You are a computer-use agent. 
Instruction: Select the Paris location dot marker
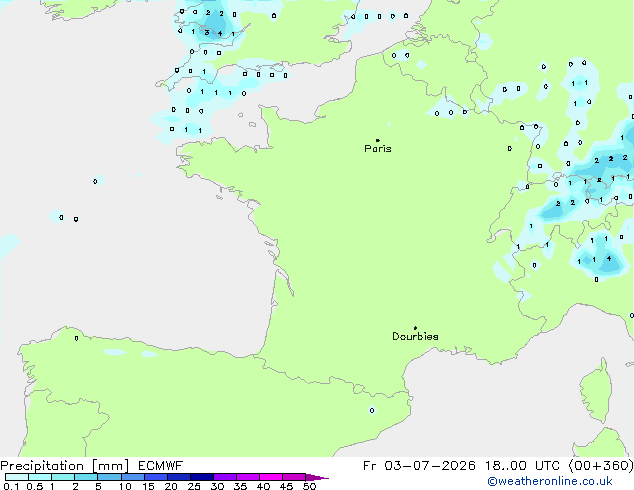point(378,140)
